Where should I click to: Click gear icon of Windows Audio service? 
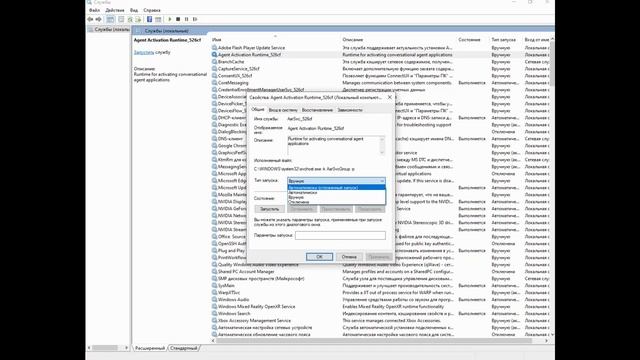[x=214, y=299]
